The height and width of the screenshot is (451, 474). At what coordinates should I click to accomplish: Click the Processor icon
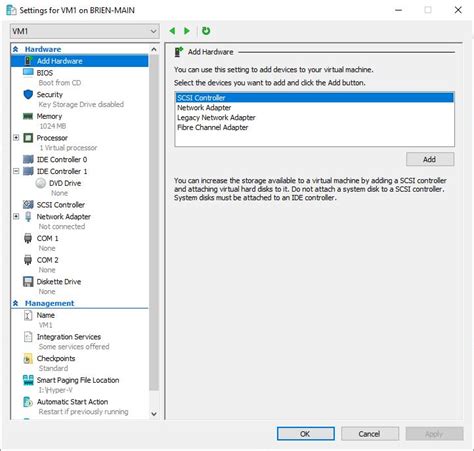[28, 138]
